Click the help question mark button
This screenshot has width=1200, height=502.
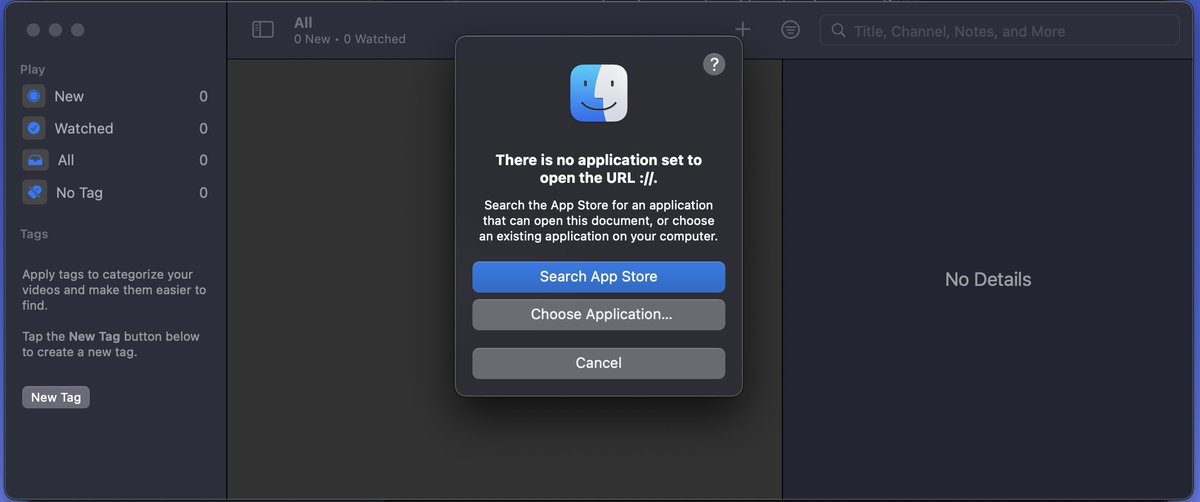pyautogui.click(x=713, y=64)
